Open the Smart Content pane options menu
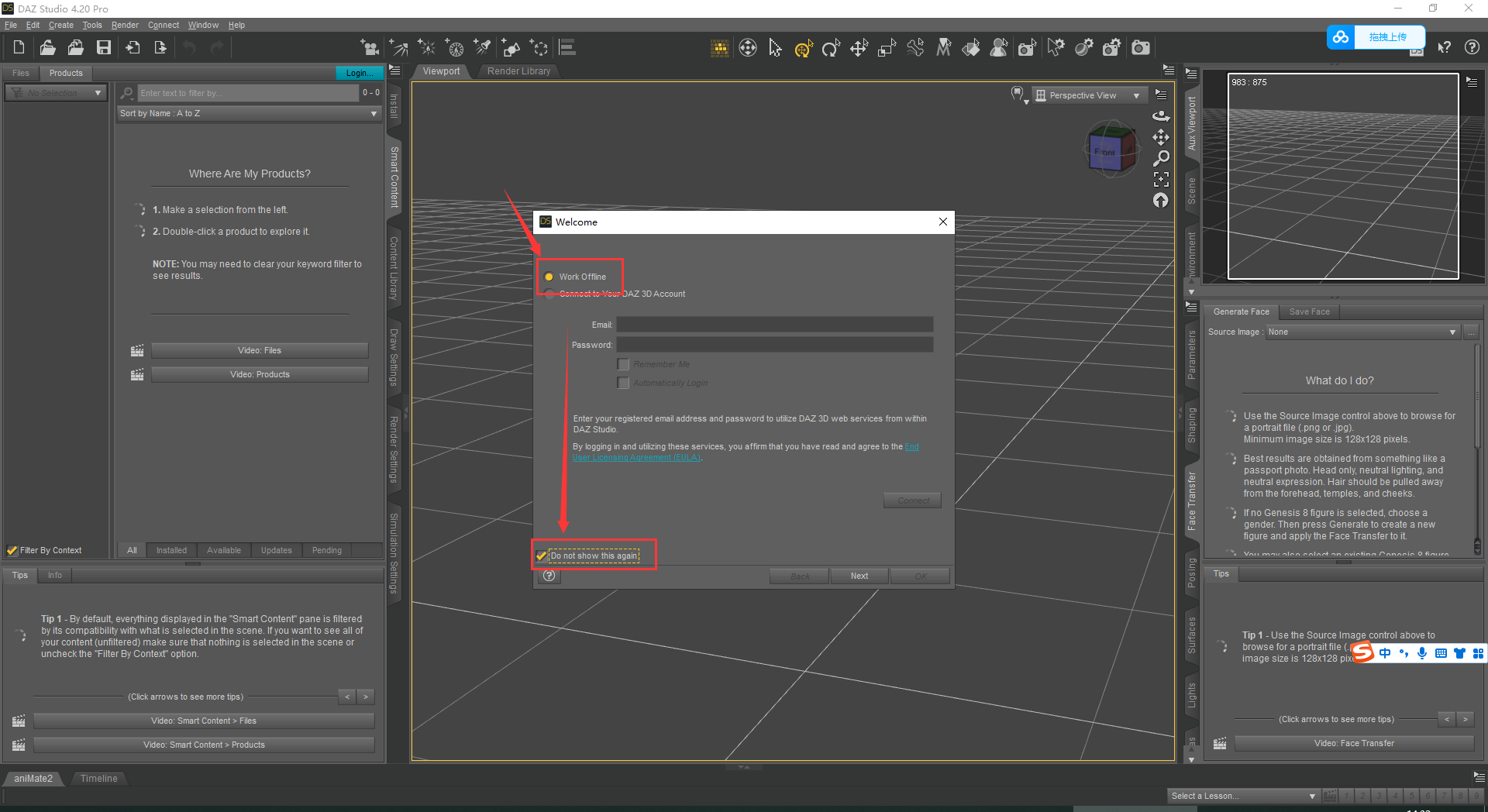1488x812 pixels. [394, 71]
